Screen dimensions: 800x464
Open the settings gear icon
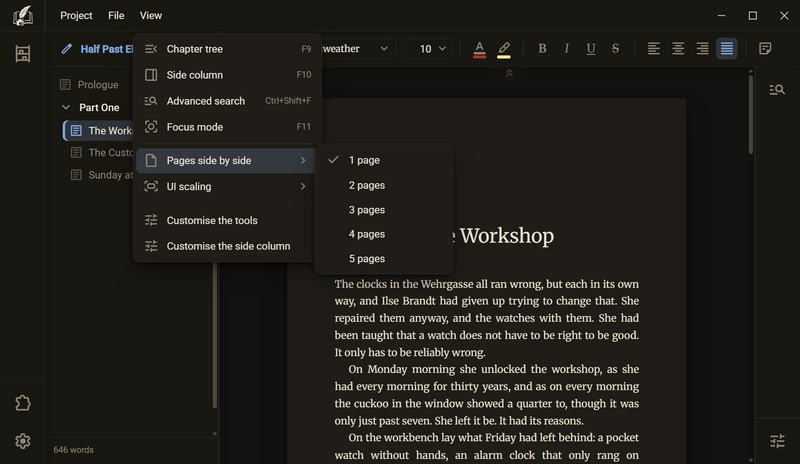(x=22, y=441)
